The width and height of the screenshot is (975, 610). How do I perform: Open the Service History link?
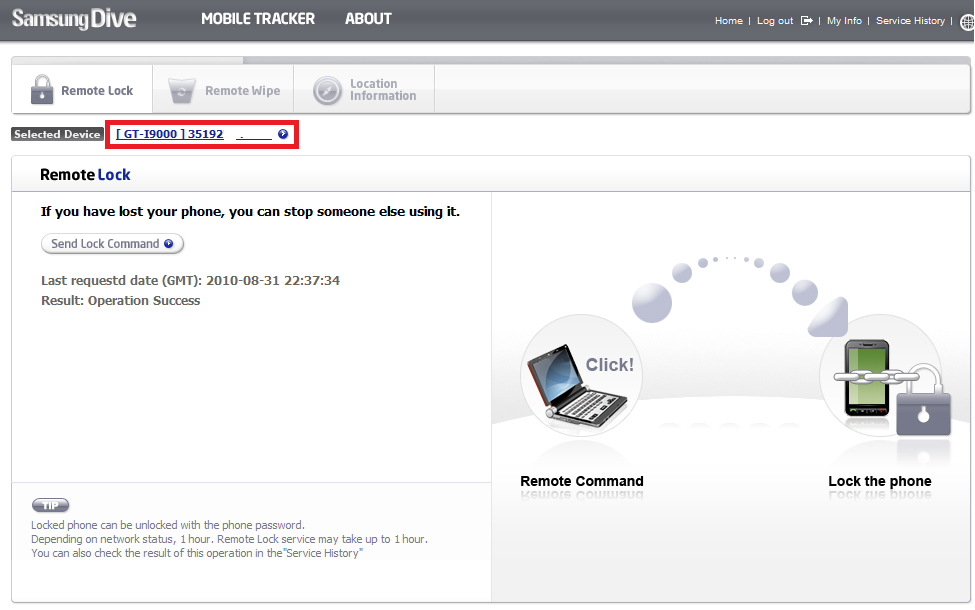click(910, 21)
